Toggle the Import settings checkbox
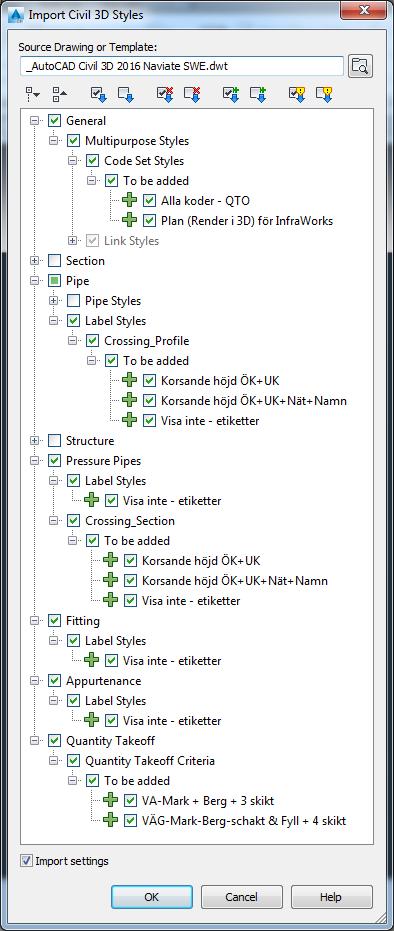Image resolution: width=394 pixels, height=931 pixels. click(26, 860)
